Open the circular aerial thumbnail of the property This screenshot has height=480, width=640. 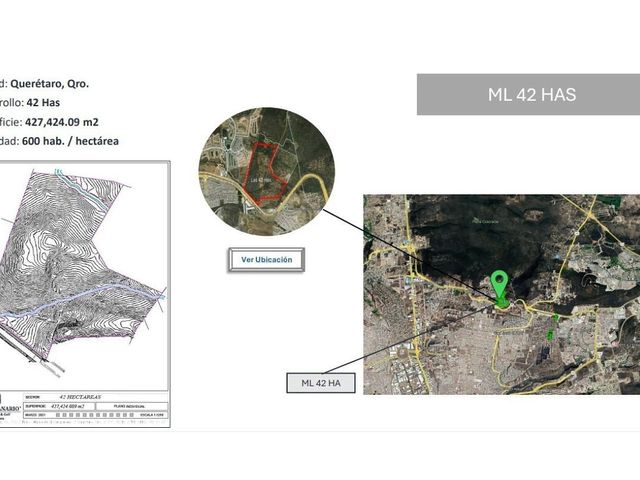point(267,171)
